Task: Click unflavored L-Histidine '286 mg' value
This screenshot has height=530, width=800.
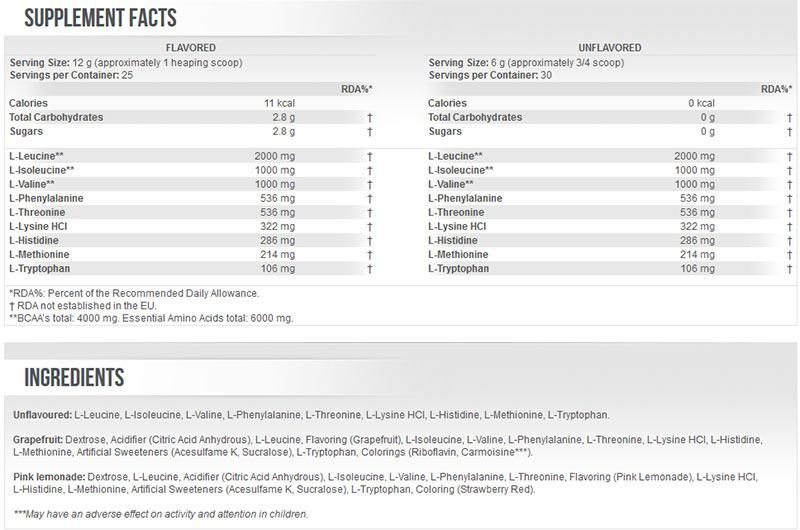Action: [697, 240]
